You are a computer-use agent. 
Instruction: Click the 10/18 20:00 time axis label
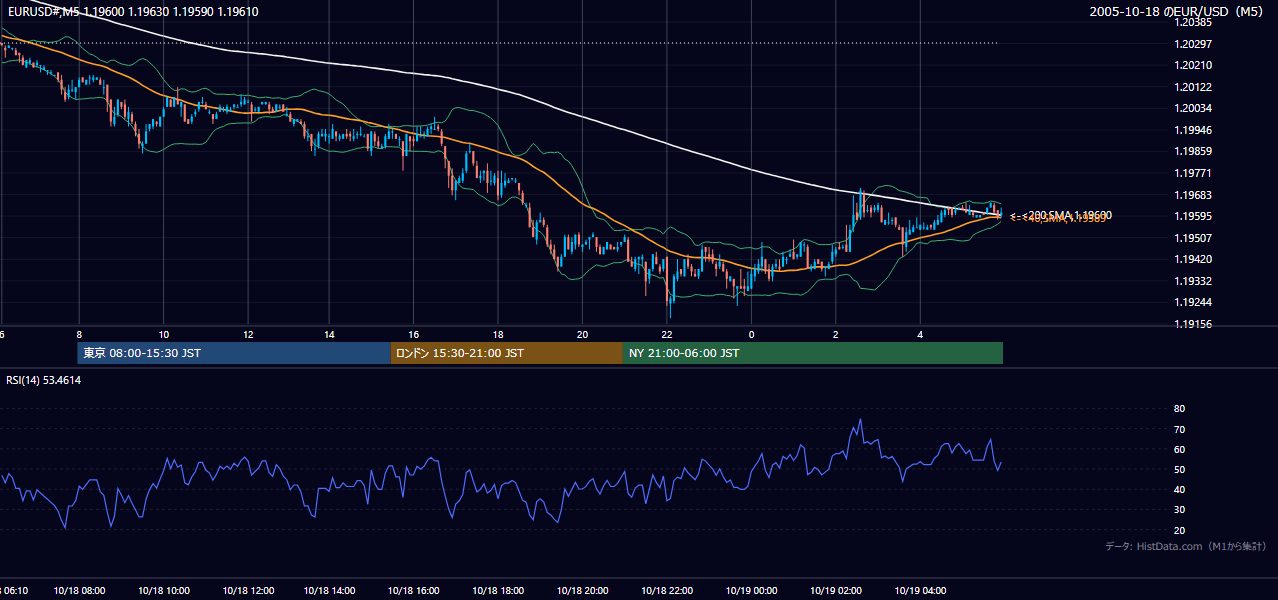click(x=583, y=590)
